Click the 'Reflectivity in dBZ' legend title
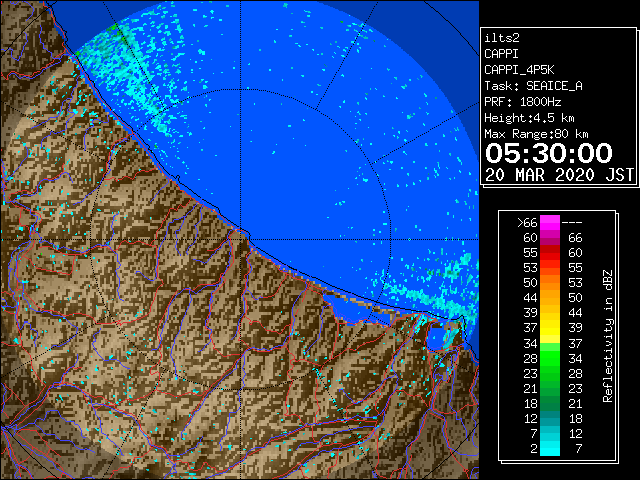The height and width of the screenshot is (480, 640). (608, 336)
